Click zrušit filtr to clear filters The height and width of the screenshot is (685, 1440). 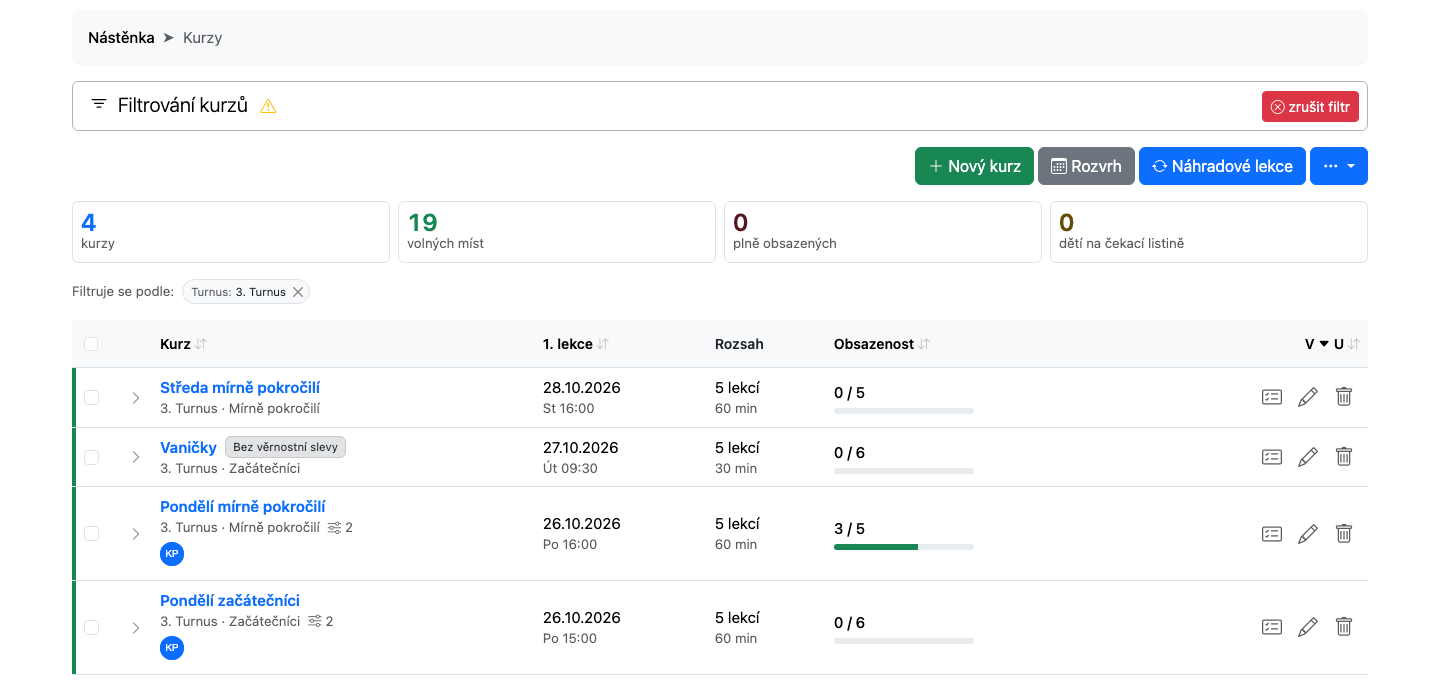[1310, 107]
